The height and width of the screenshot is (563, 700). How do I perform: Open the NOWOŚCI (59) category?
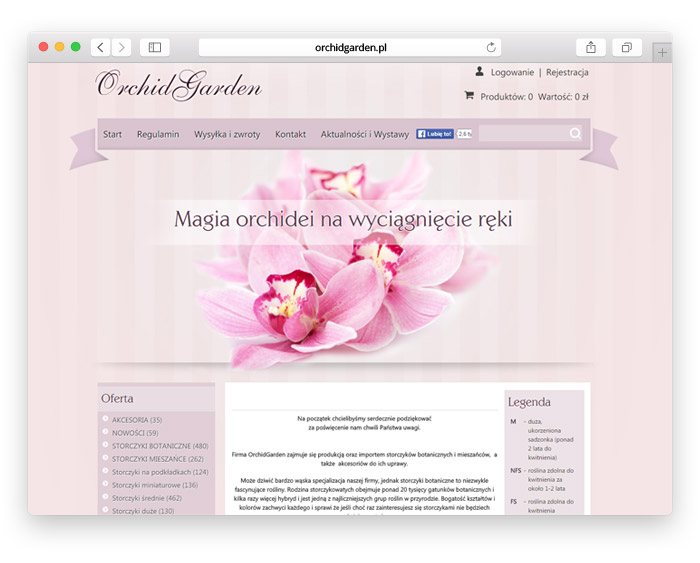tap(135, 433)
